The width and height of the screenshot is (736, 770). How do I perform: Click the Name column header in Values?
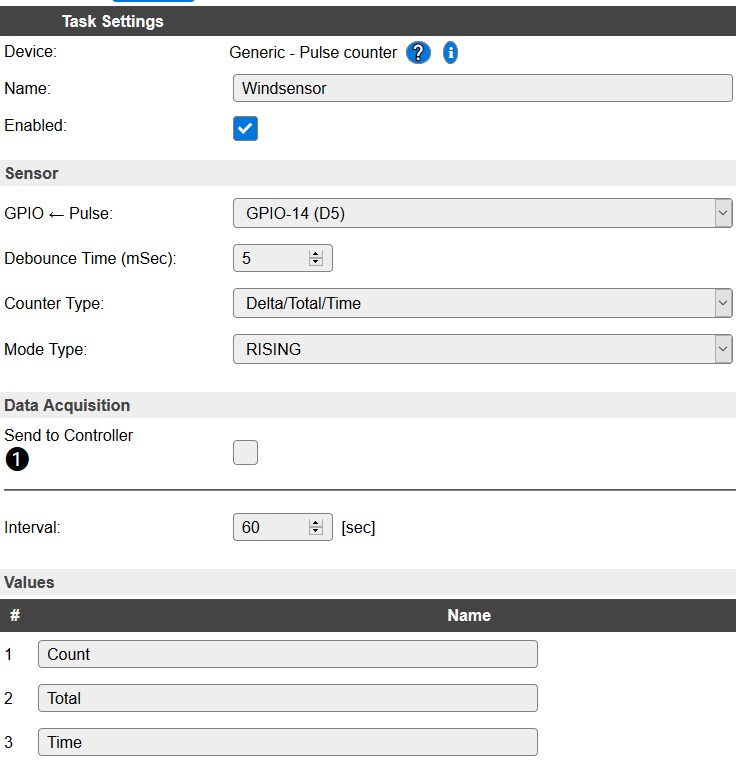(x=468, y=615)
